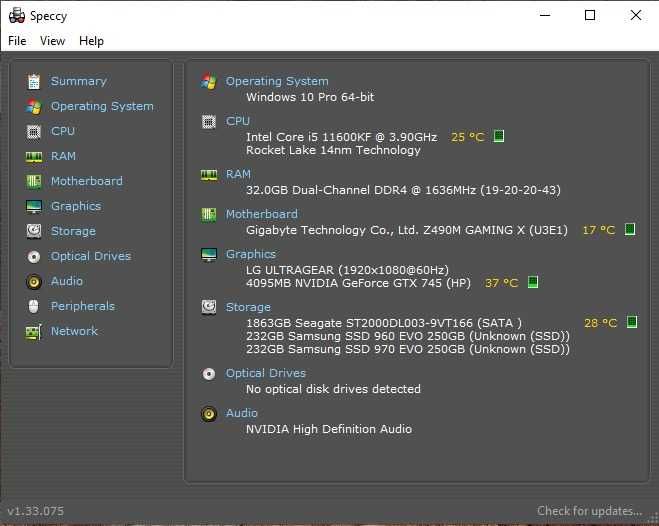
Task: Click the green GPU temperature indicator
Action: pos(532,282)
